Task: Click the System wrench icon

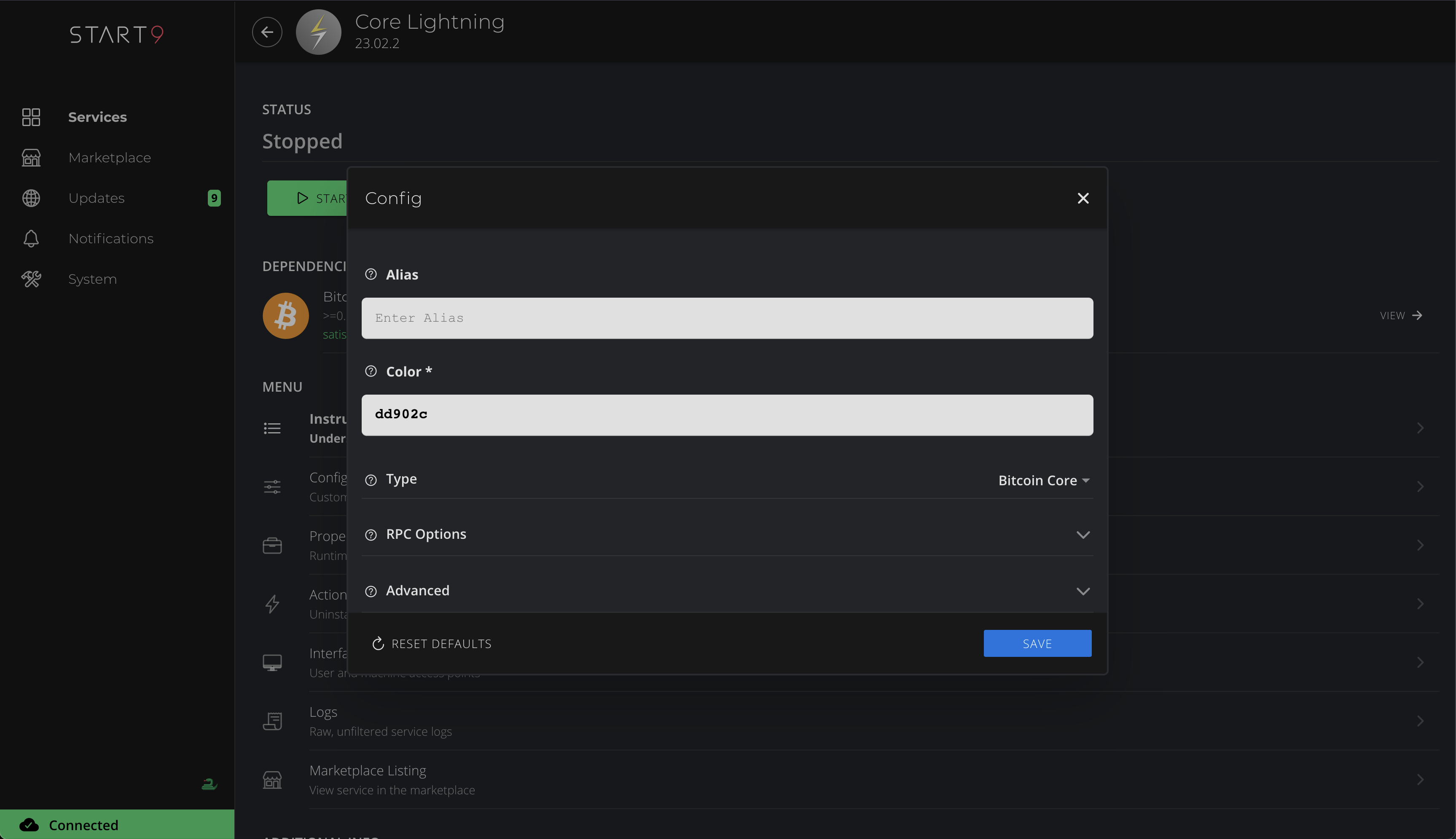Action: click(x=31, y=279)
